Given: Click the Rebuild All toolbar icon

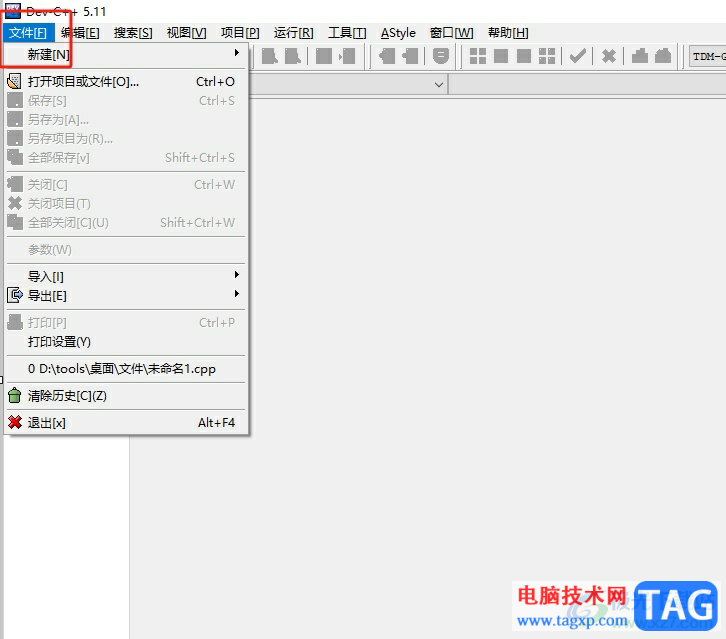Looking at the screenshot, I should coord(547,56).
